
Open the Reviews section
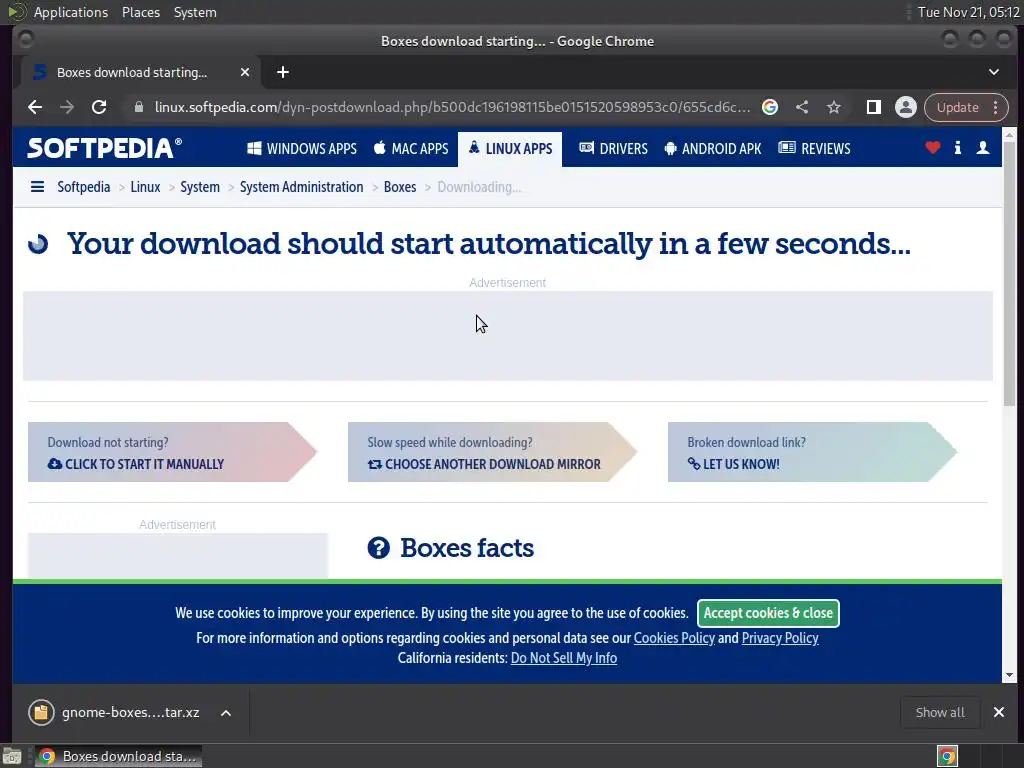click(814, 148)
